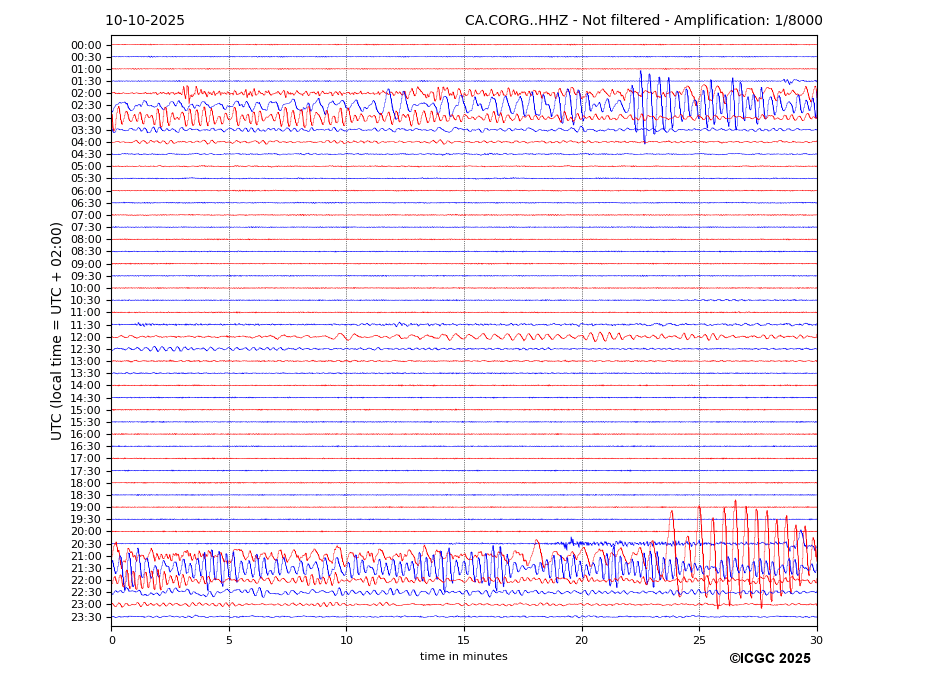Select the 19:00 time row label
Viewport: 927px width, 696px height.
click(86, 507)
